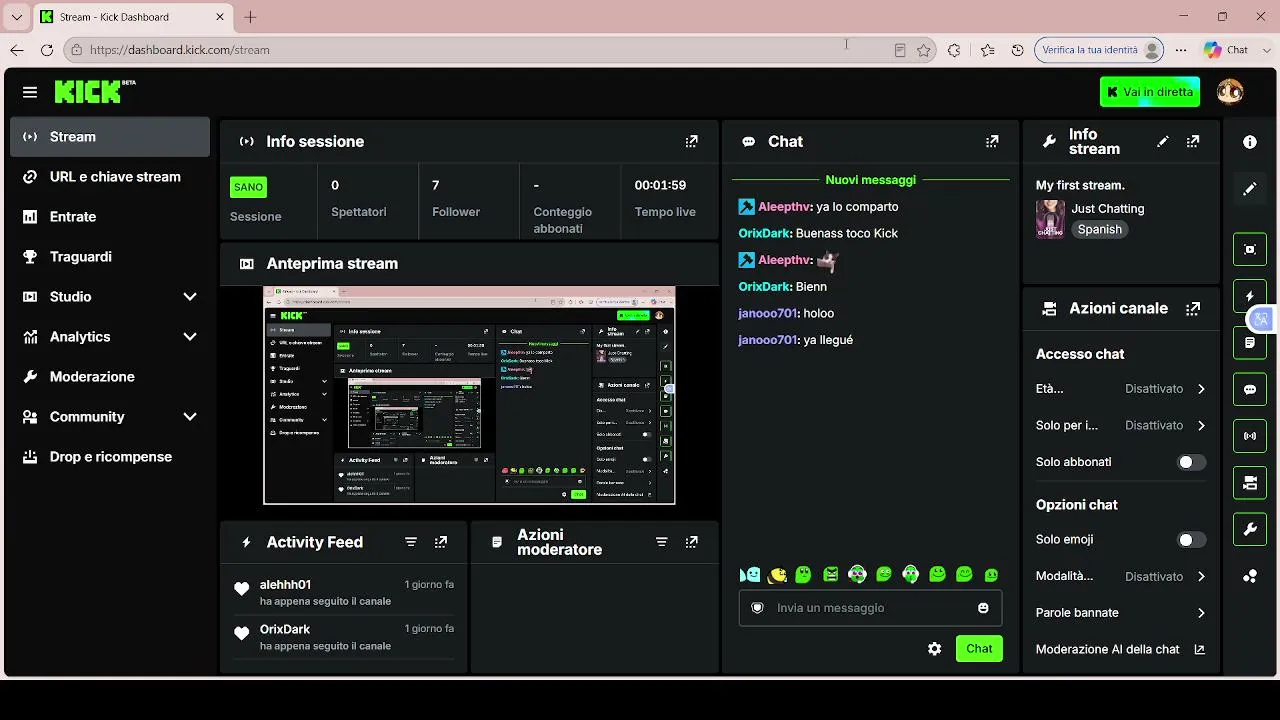Open the Modalità chat option setting

1120,576
